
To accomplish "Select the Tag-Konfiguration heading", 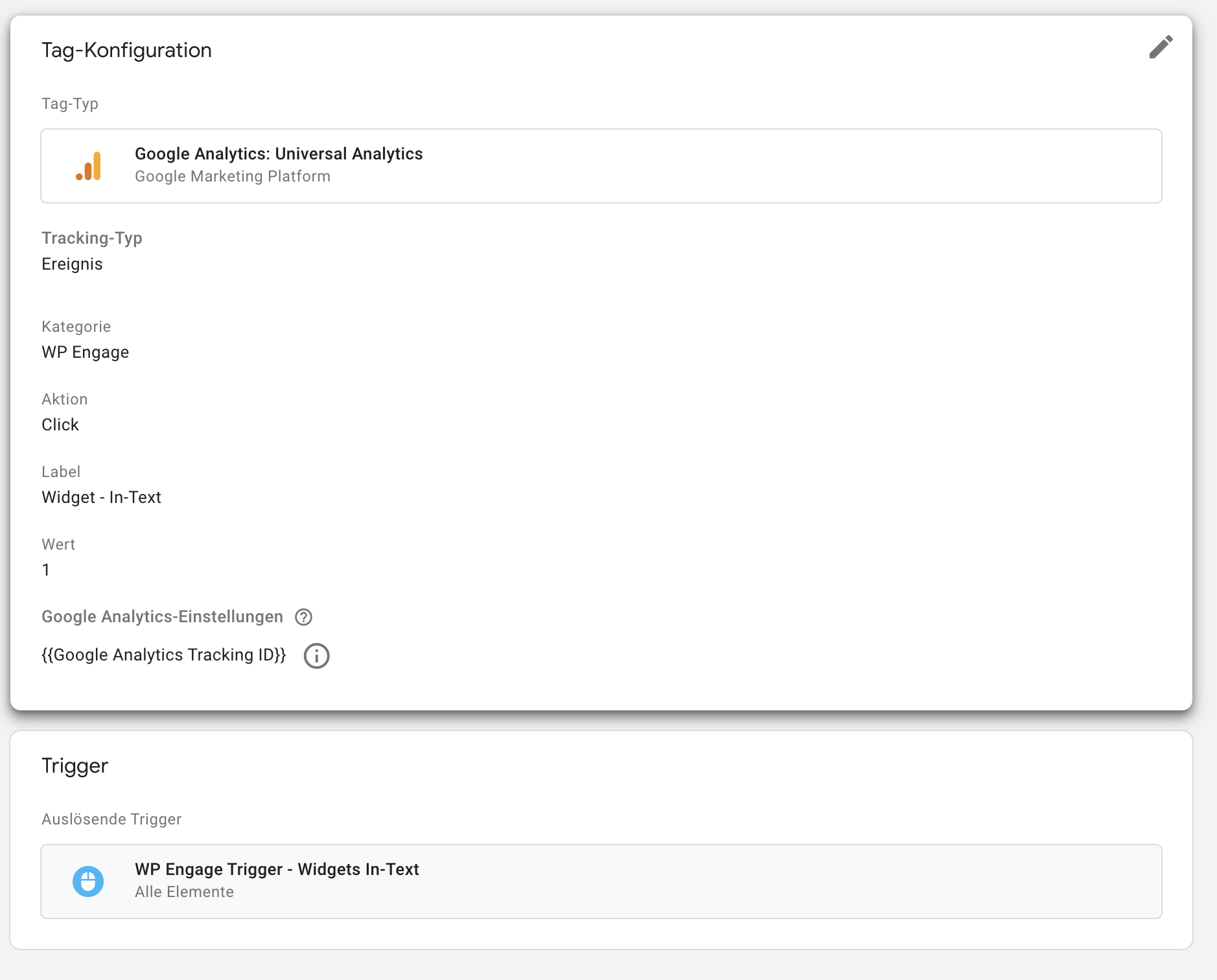I will click(126, 50).
